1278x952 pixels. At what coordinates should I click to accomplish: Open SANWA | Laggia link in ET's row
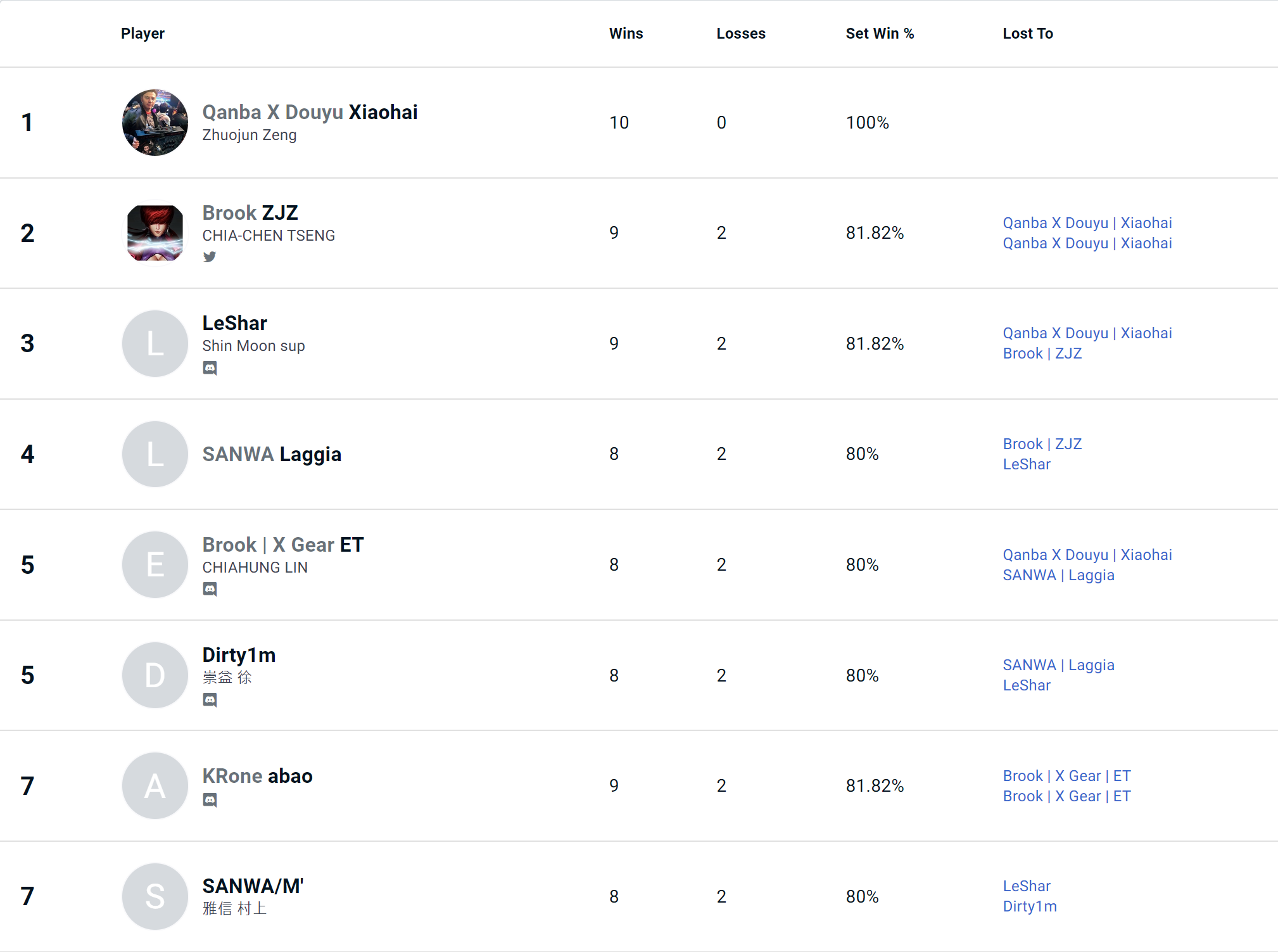[x=1058, y=575]
